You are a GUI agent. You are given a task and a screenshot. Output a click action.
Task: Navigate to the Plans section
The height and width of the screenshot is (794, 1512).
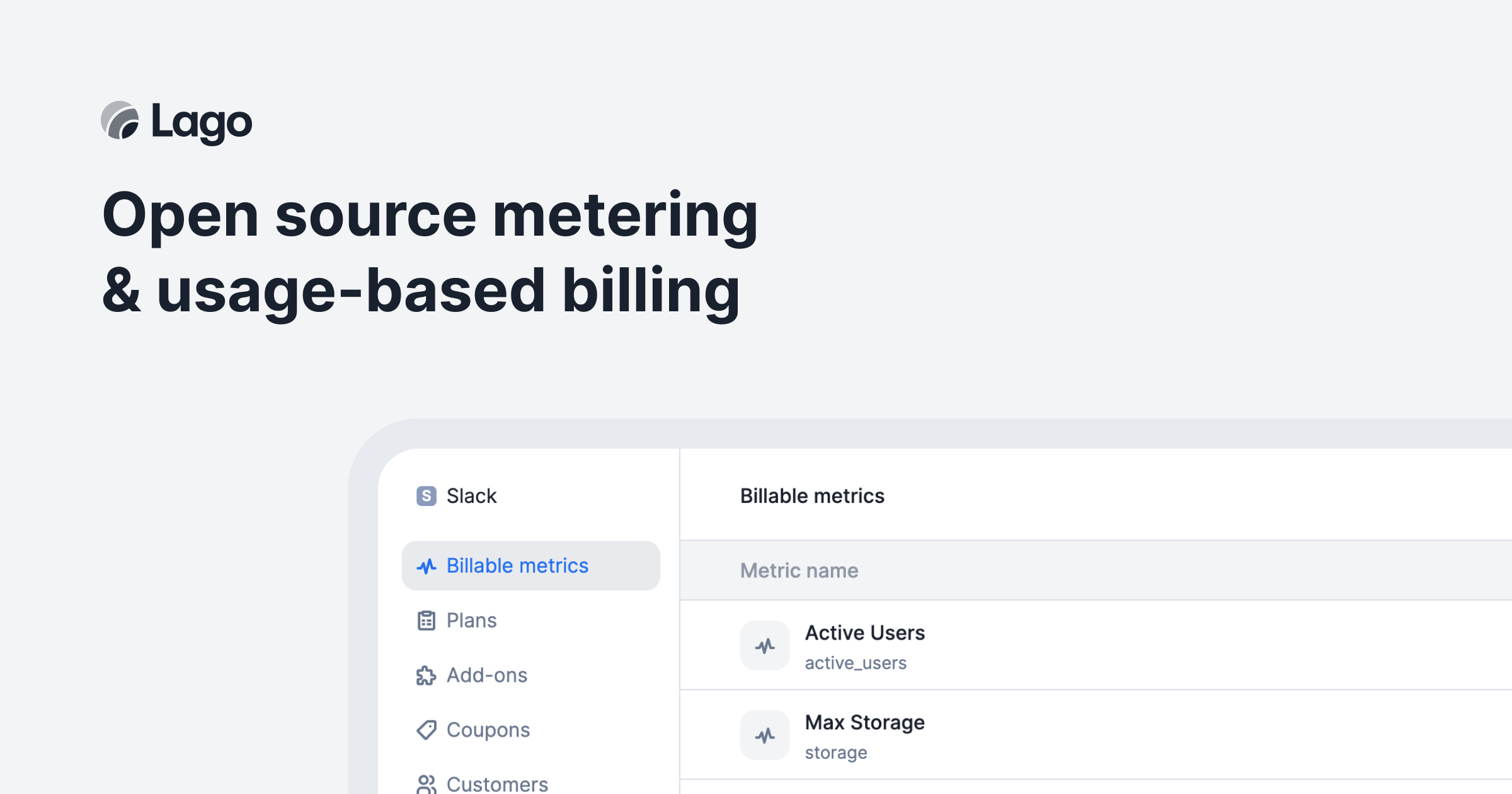pos(471,620)
